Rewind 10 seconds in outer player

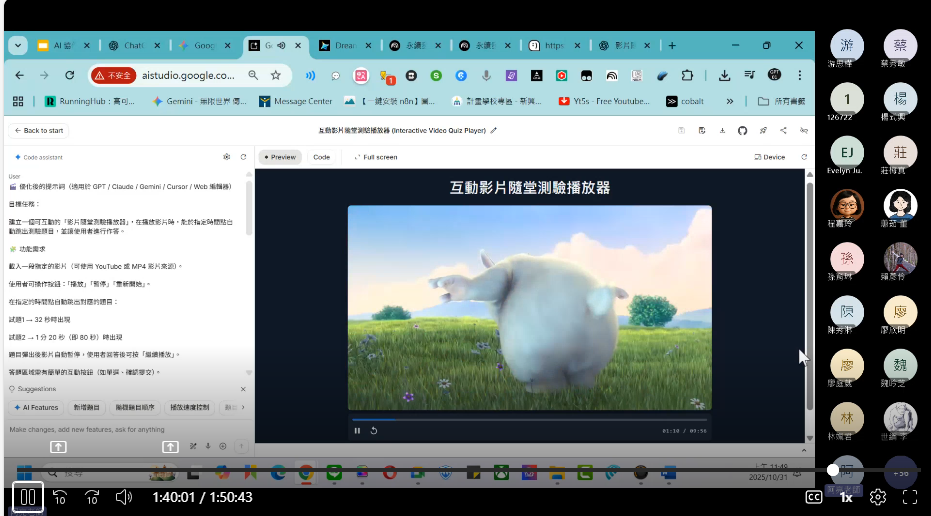pos(60,497)
